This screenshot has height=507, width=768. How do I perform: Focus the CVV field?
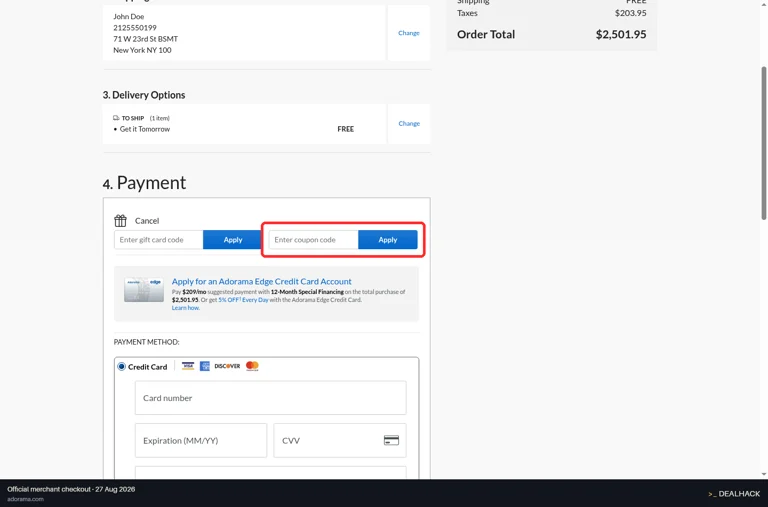(340, 440)
